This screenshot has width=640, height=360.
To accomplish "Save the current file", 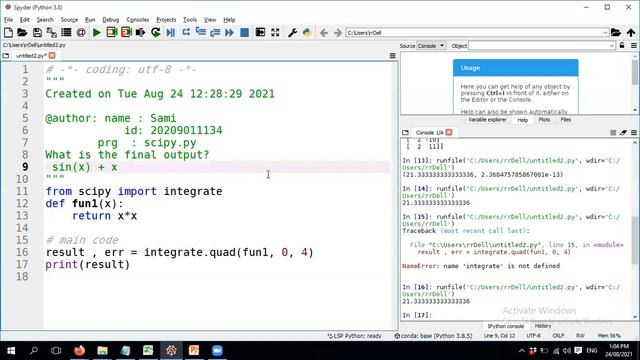I will tap(37, 33).
